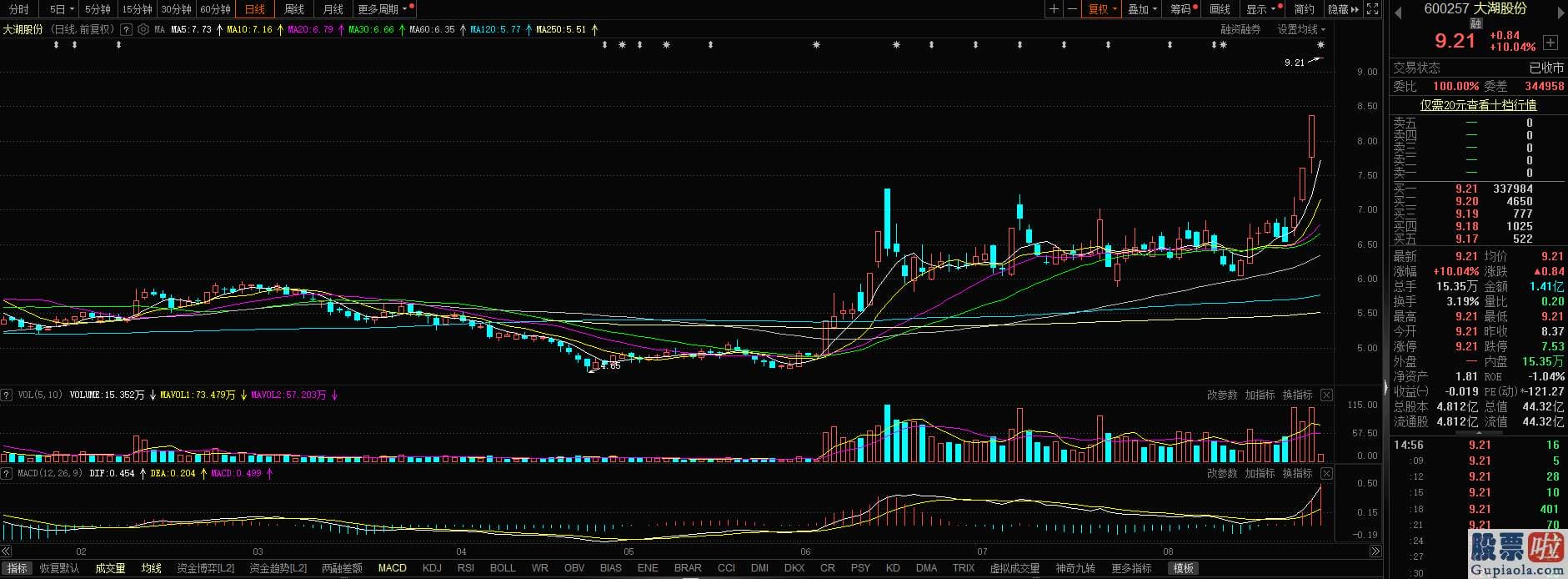
Task: Select 资金趋势[L2] indicator
Action: (278, 568)
